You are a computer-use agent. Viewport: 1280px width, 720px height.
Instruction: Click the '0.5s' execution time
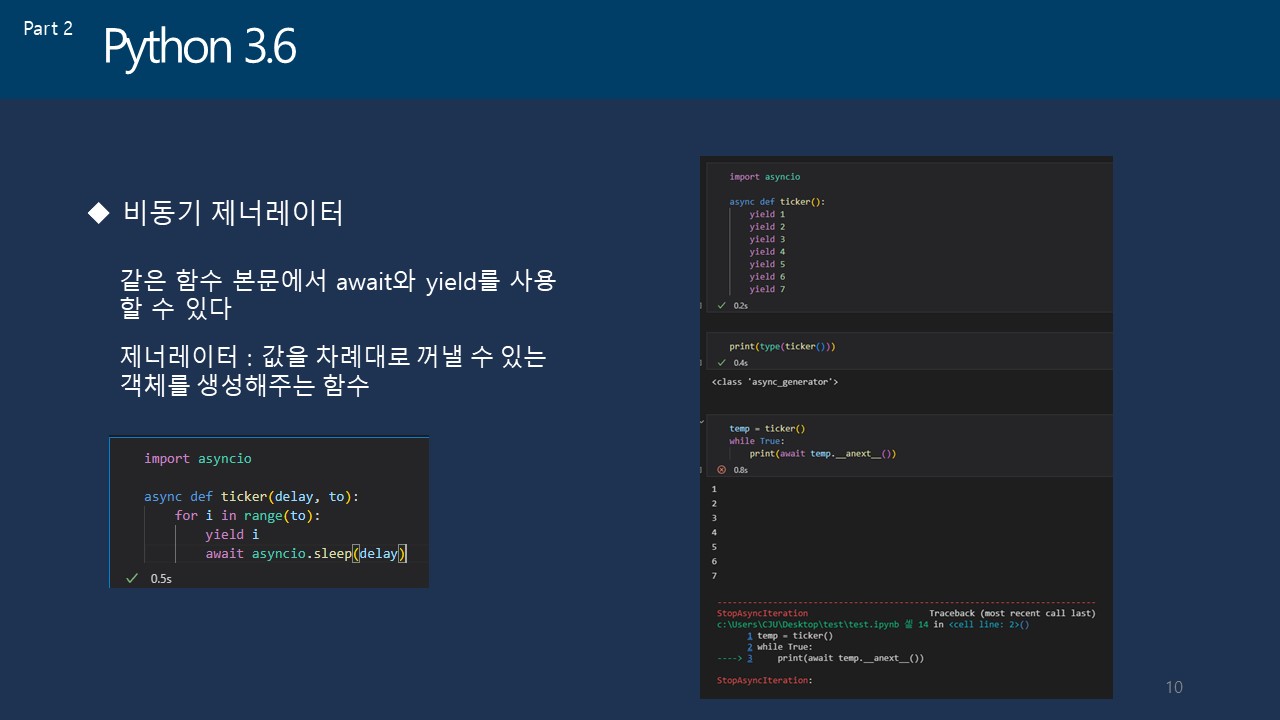click(161, 579)
